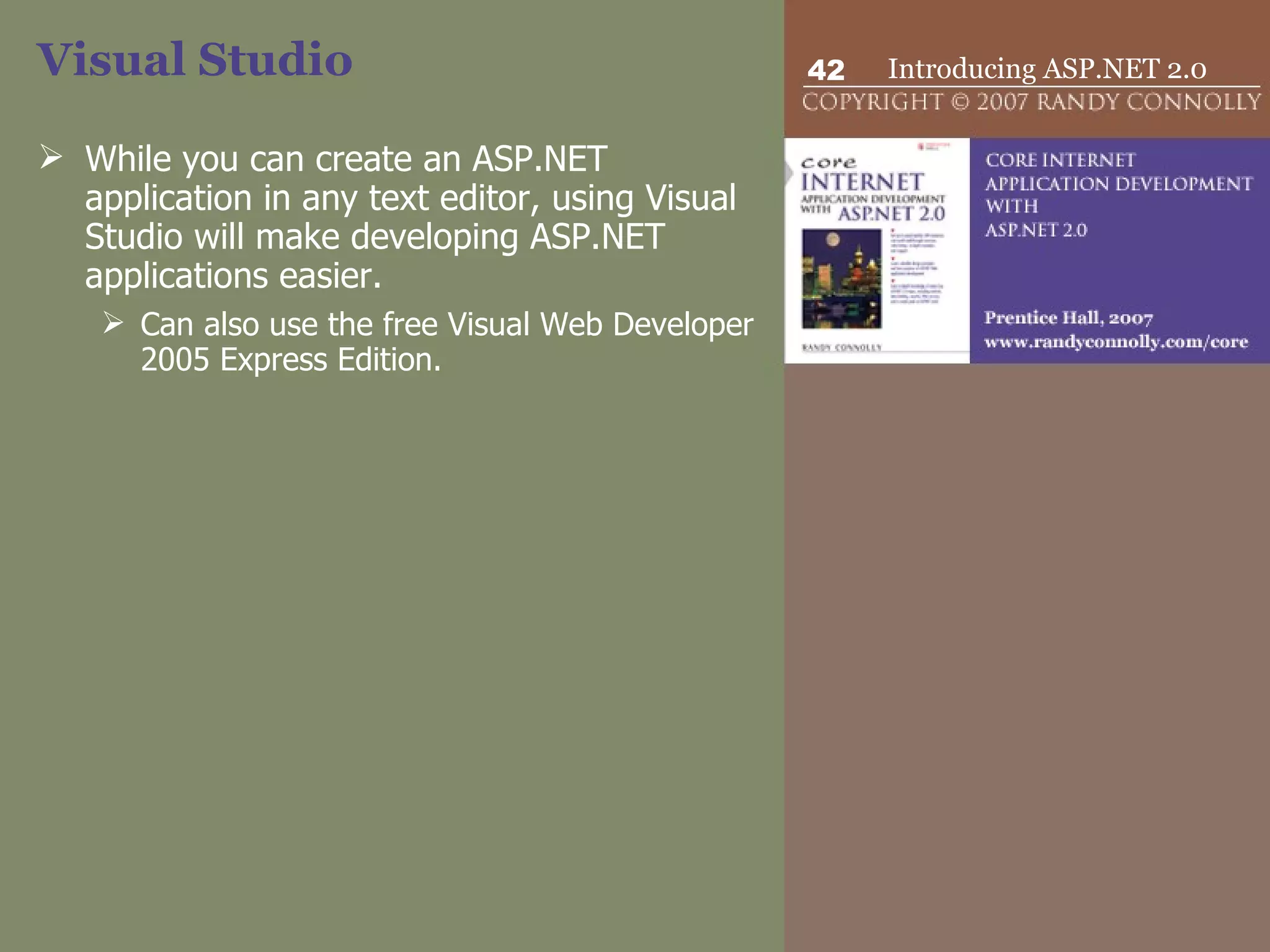Click the 'Visual Studio' slide title

pos(194,59)
